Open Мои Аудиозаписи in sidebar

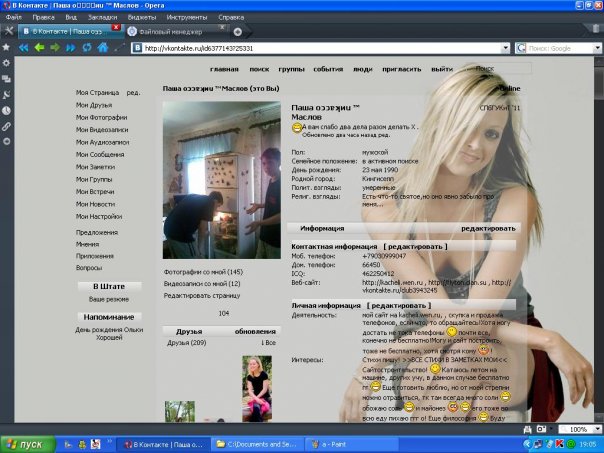tap(102, 142)
